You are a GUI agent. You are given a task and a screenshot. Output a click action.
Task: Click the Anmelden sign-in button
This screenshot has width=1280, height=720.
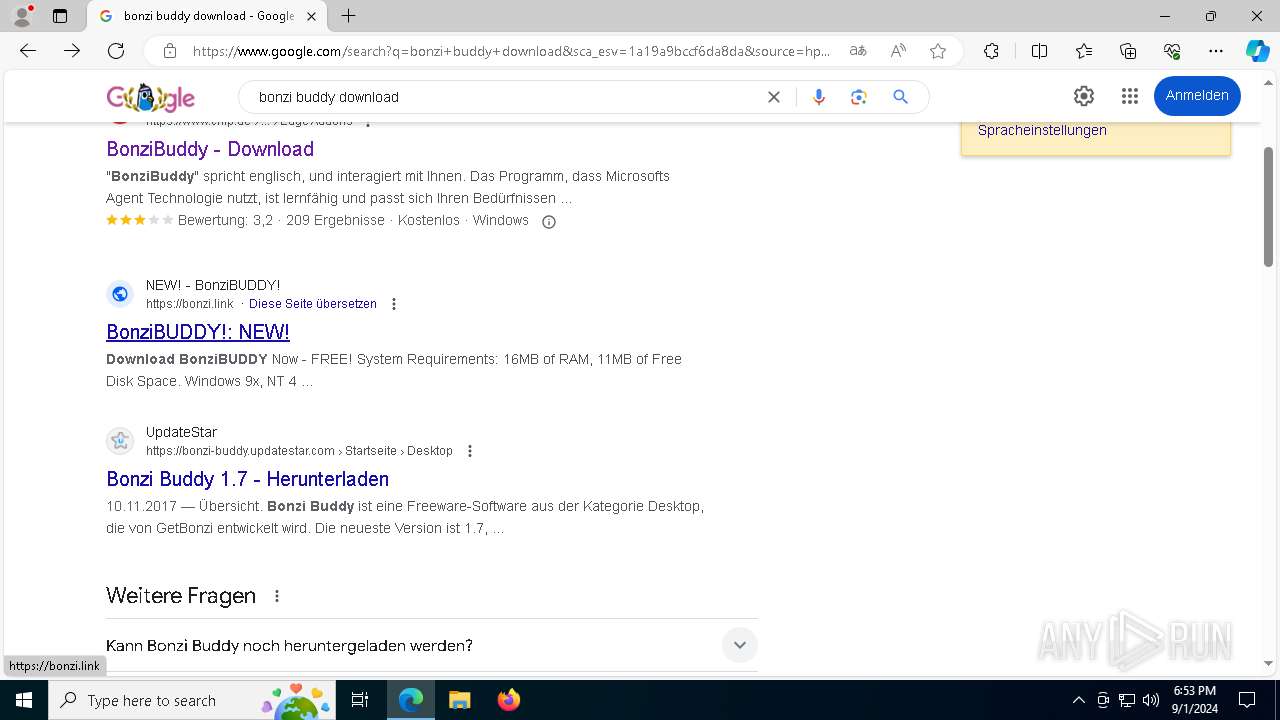[x=1197, y=96]
